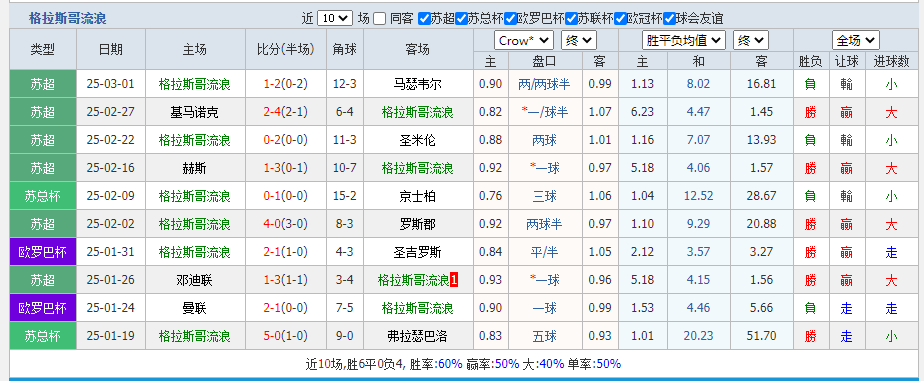Click the draw odds value 12.52
Image resolution: width=924 pixels, height=381 pixels.
pos(698,196)
